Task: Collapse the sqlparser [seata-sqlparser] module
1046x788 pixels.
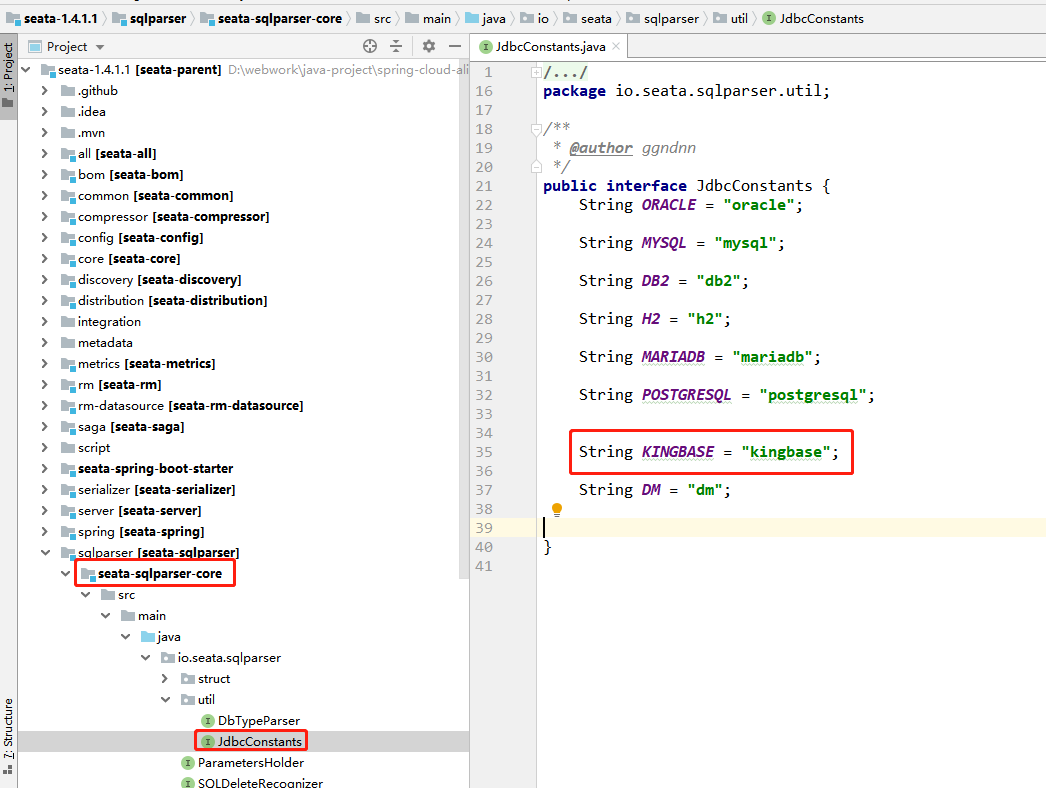Action: [45, 552]
